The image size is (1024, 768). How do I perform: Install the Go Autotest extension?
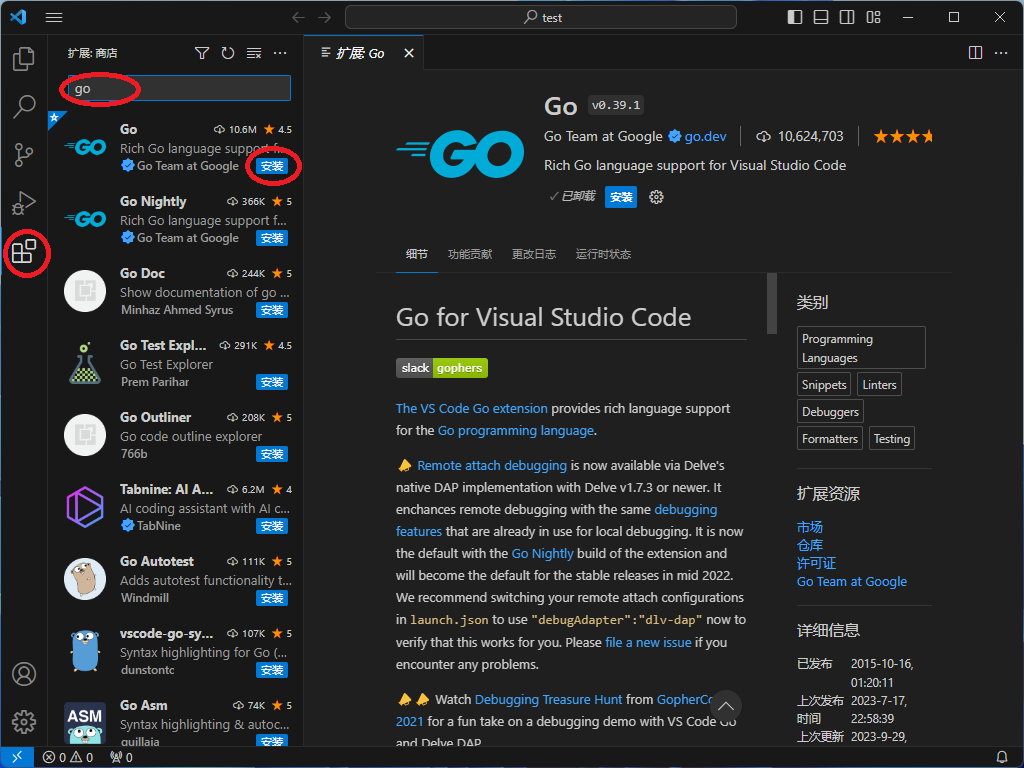click(x=272, y=598)
